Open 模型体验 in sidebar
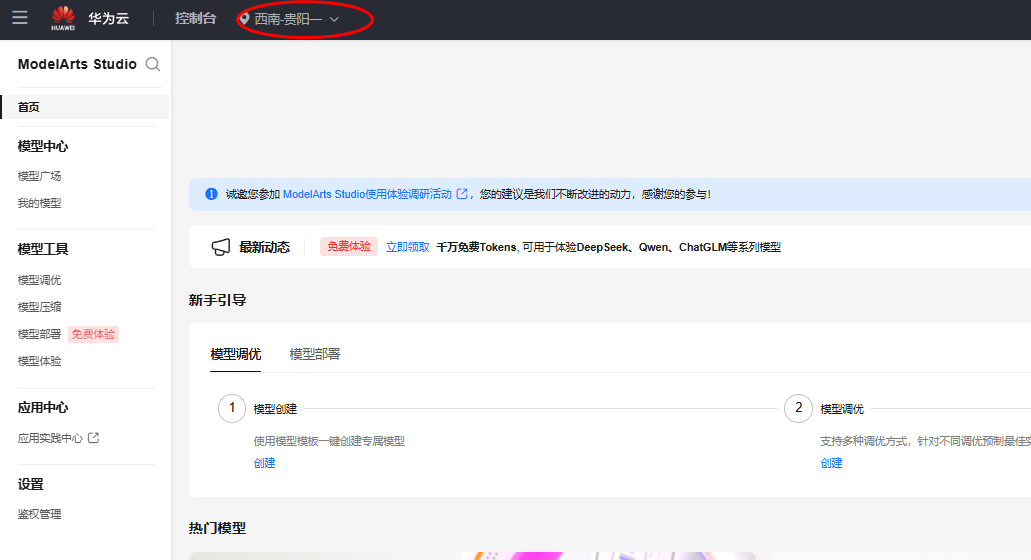 coord(39,361)
